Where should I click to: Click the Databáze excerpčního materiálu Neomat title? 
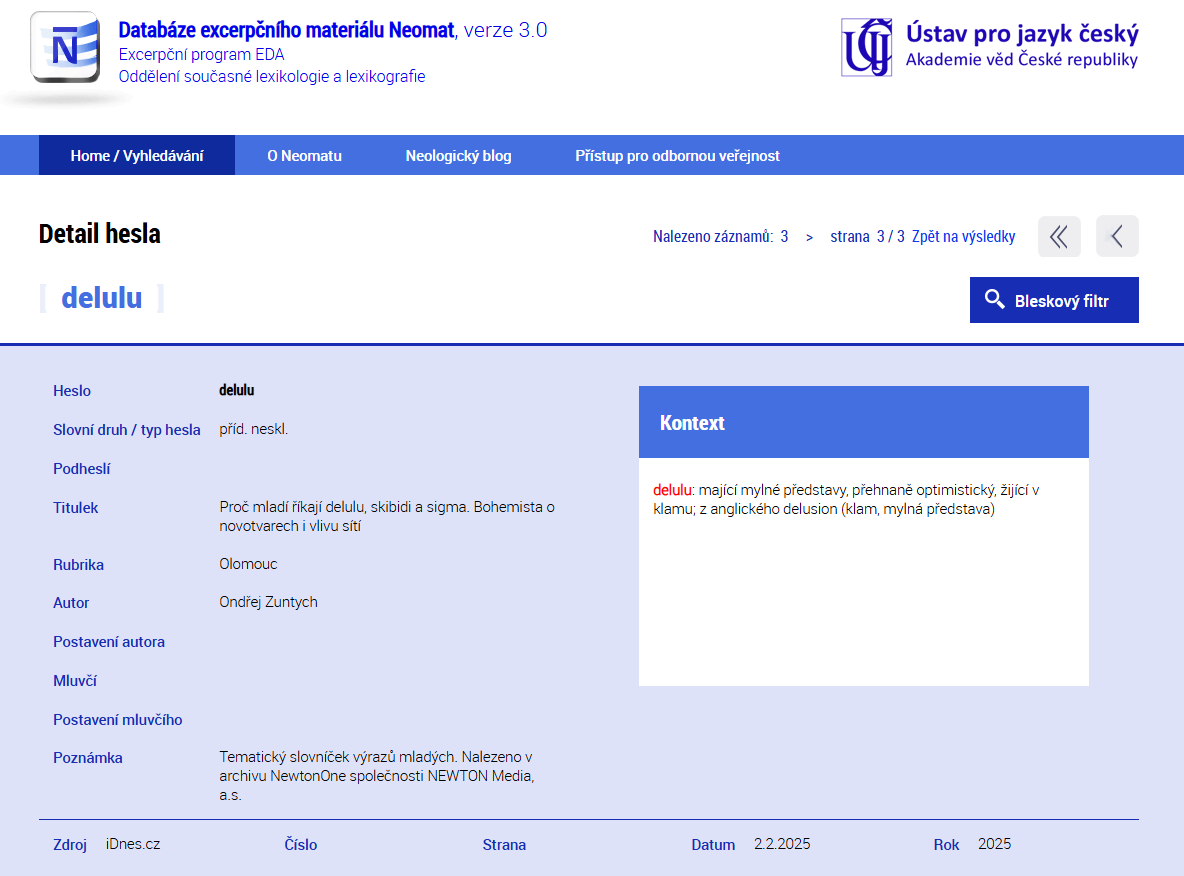tap(286, 30)
